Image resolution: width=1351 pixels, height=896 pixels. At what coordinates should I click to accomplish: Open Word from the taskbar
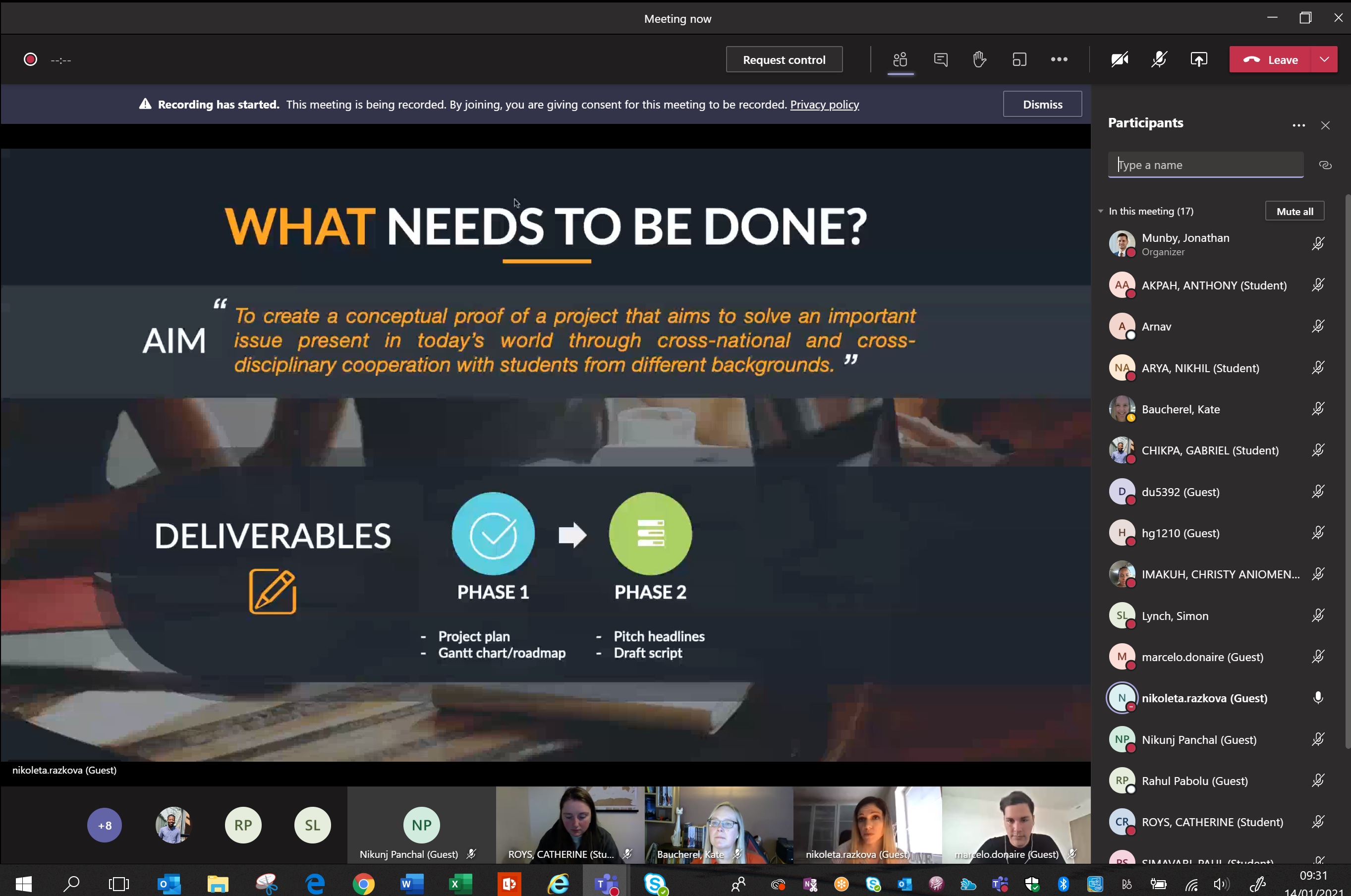(411, 884)
